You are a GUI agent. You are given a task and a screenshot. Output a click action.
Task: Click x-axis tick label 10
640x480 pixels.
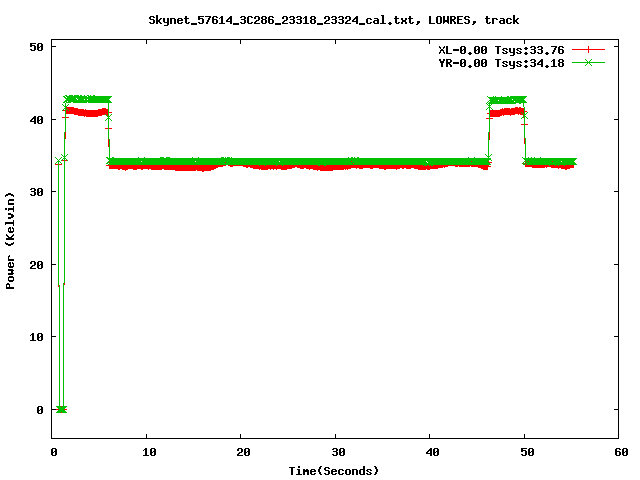(149, 452)
